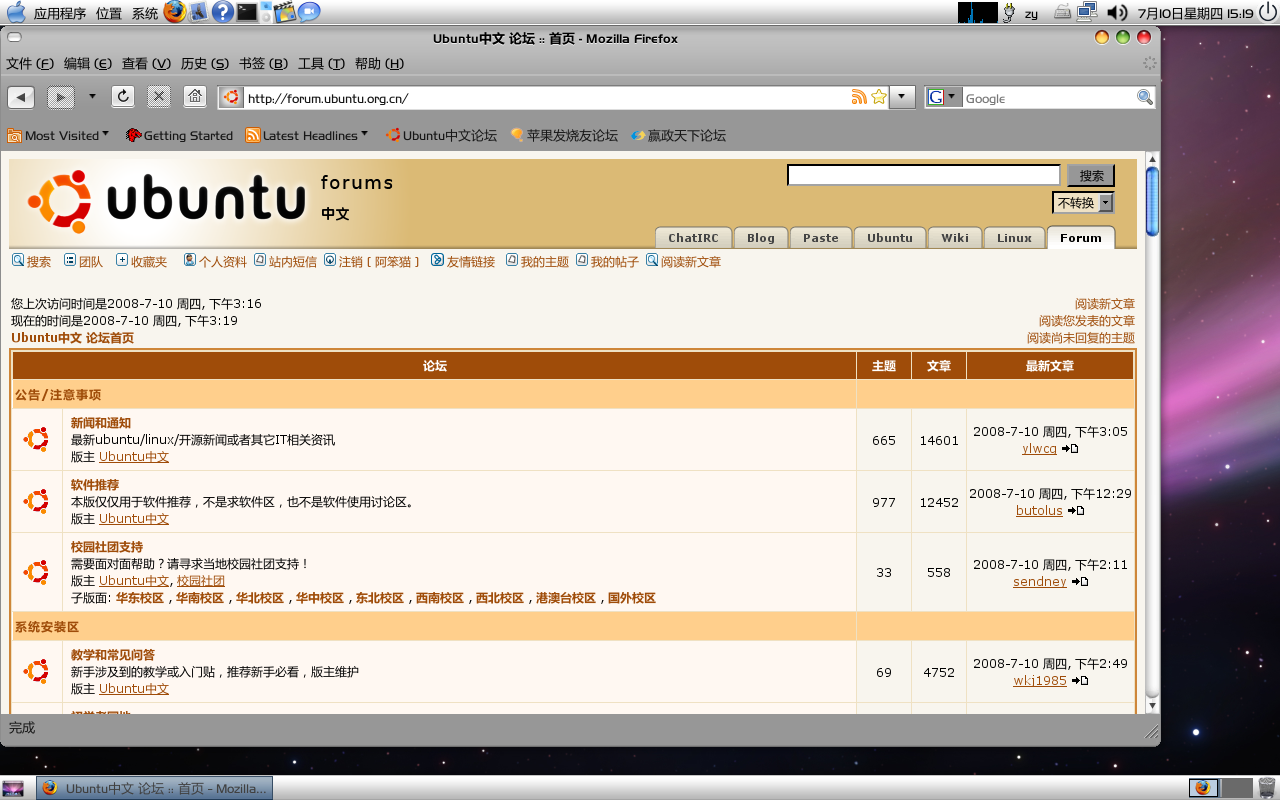The image size is (1280, 800).
Task: Click the Ubuntu site favicon in address bar
Action: click(231, 97)
